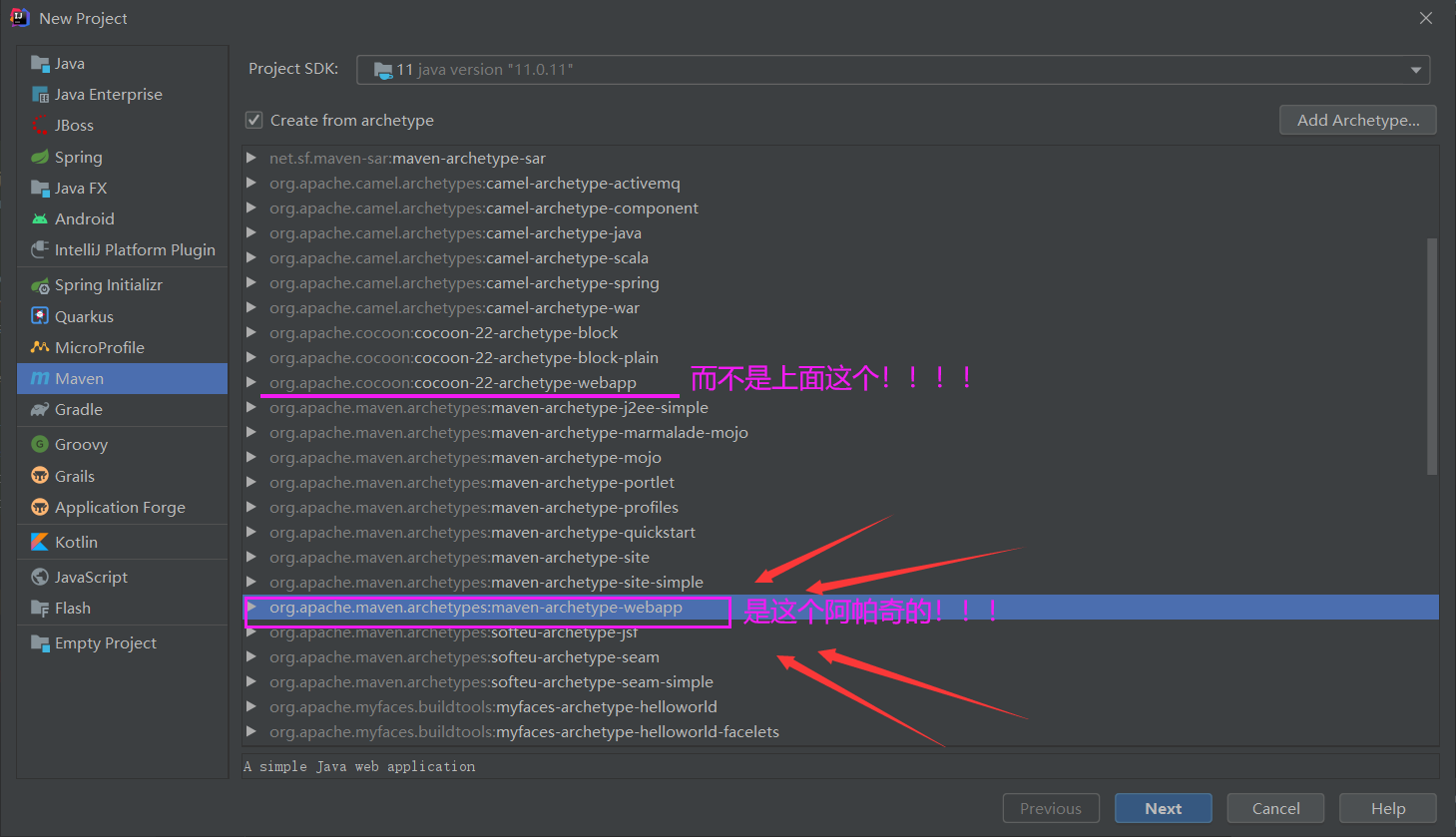Choose Empty Project in sidebar
The height and width of the screenshot is (837, 1456).
[x=122, y=643]
